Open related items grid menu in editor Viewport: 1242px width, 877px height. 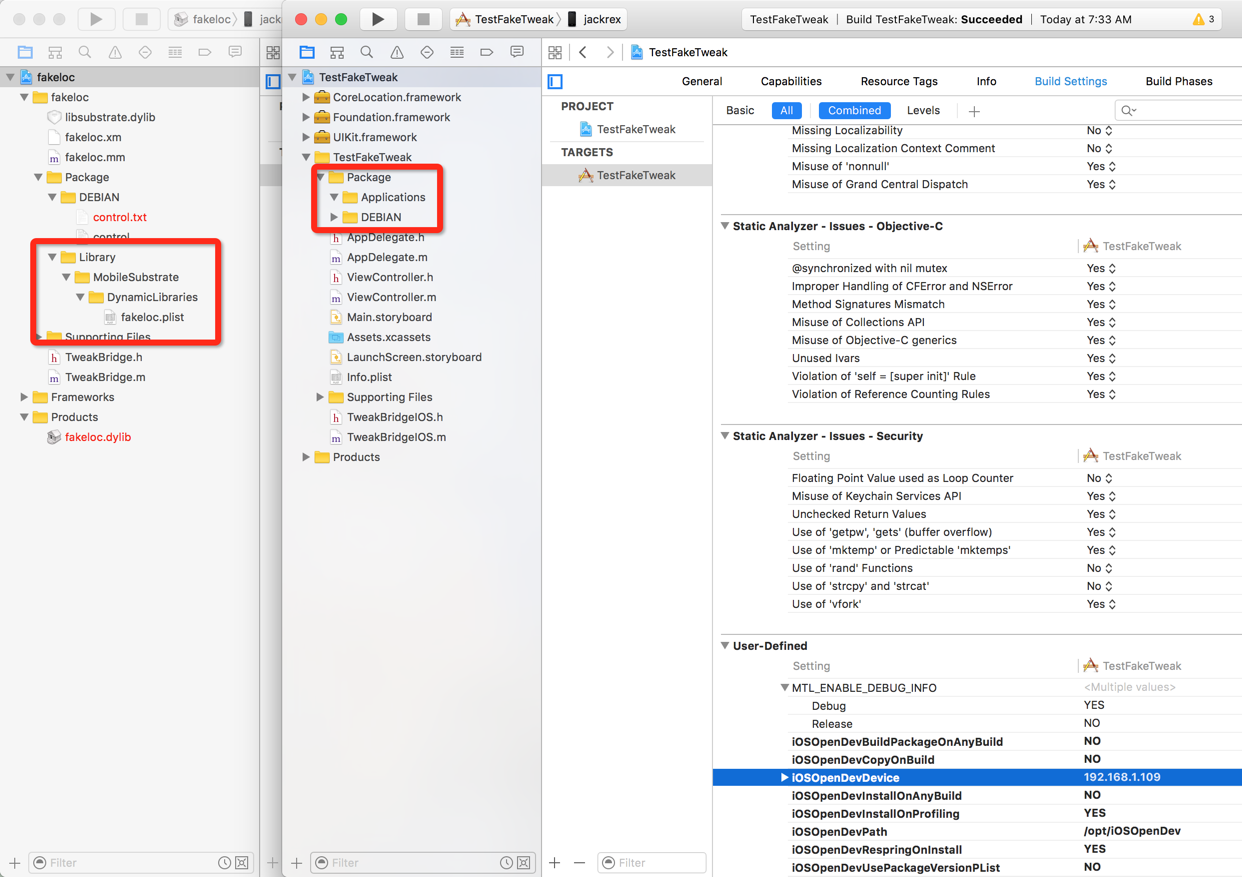click(x=555, y=52)
